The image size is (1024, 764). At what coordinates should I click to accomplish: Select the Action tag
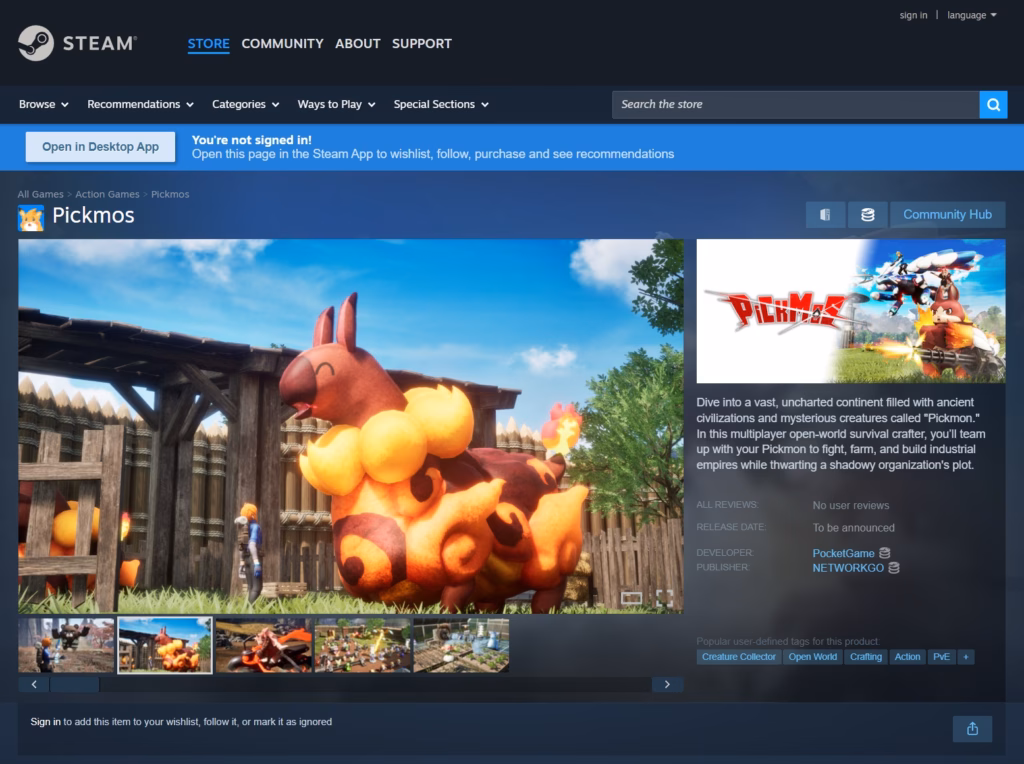pyautogui.click(x=907, y=657)
